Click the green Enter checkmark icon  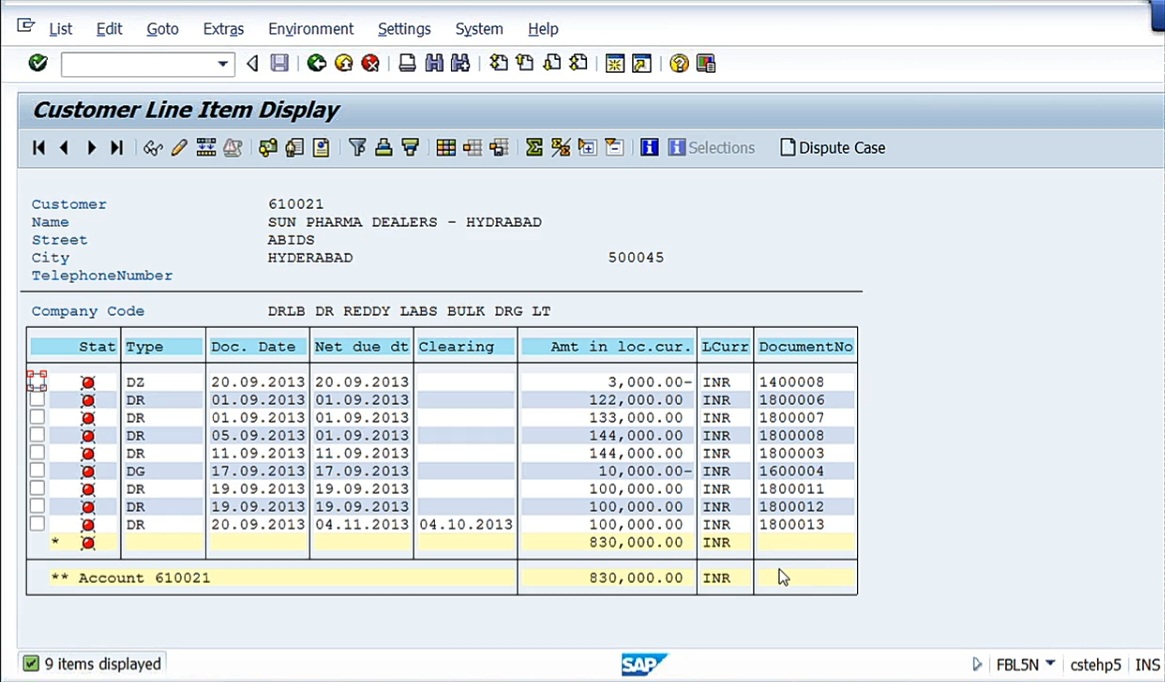(x=38, y=63)
